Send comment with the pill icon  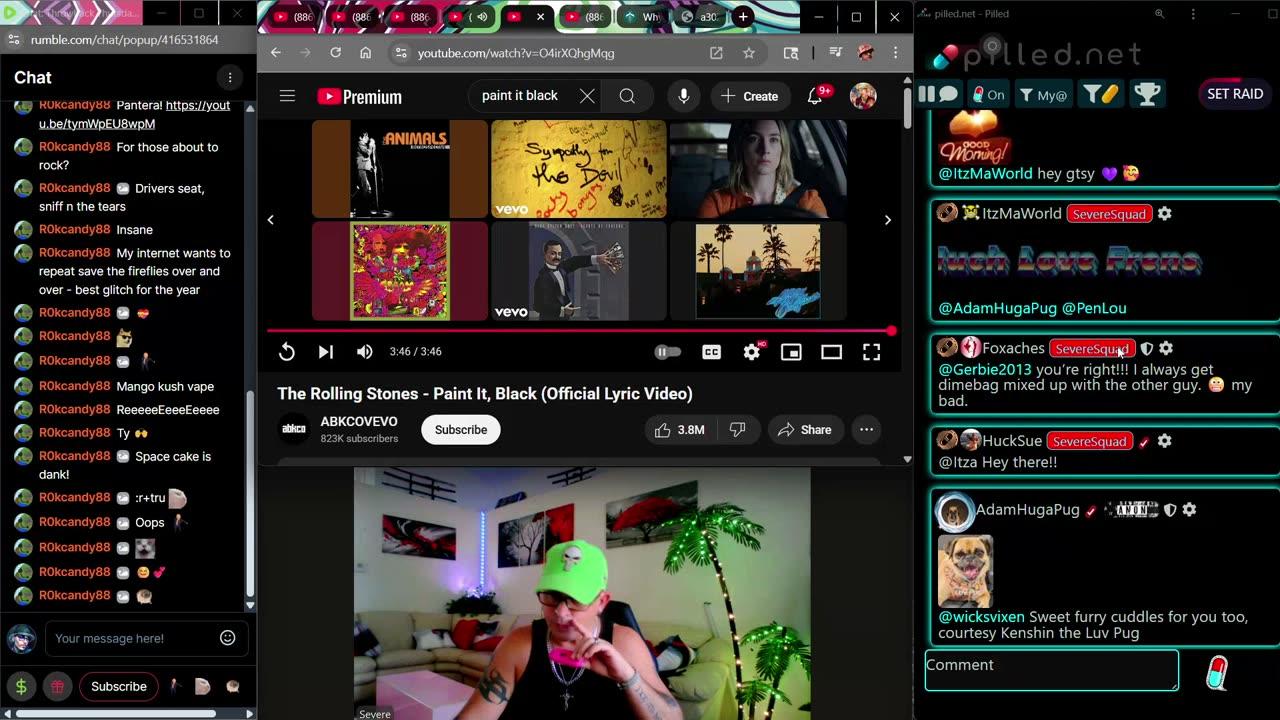pos(1216,673)
